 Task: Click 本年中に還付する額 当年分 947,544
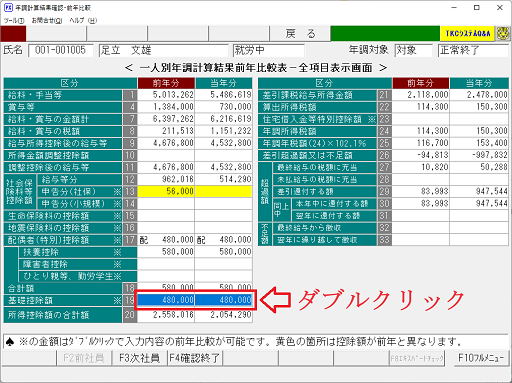479,204
